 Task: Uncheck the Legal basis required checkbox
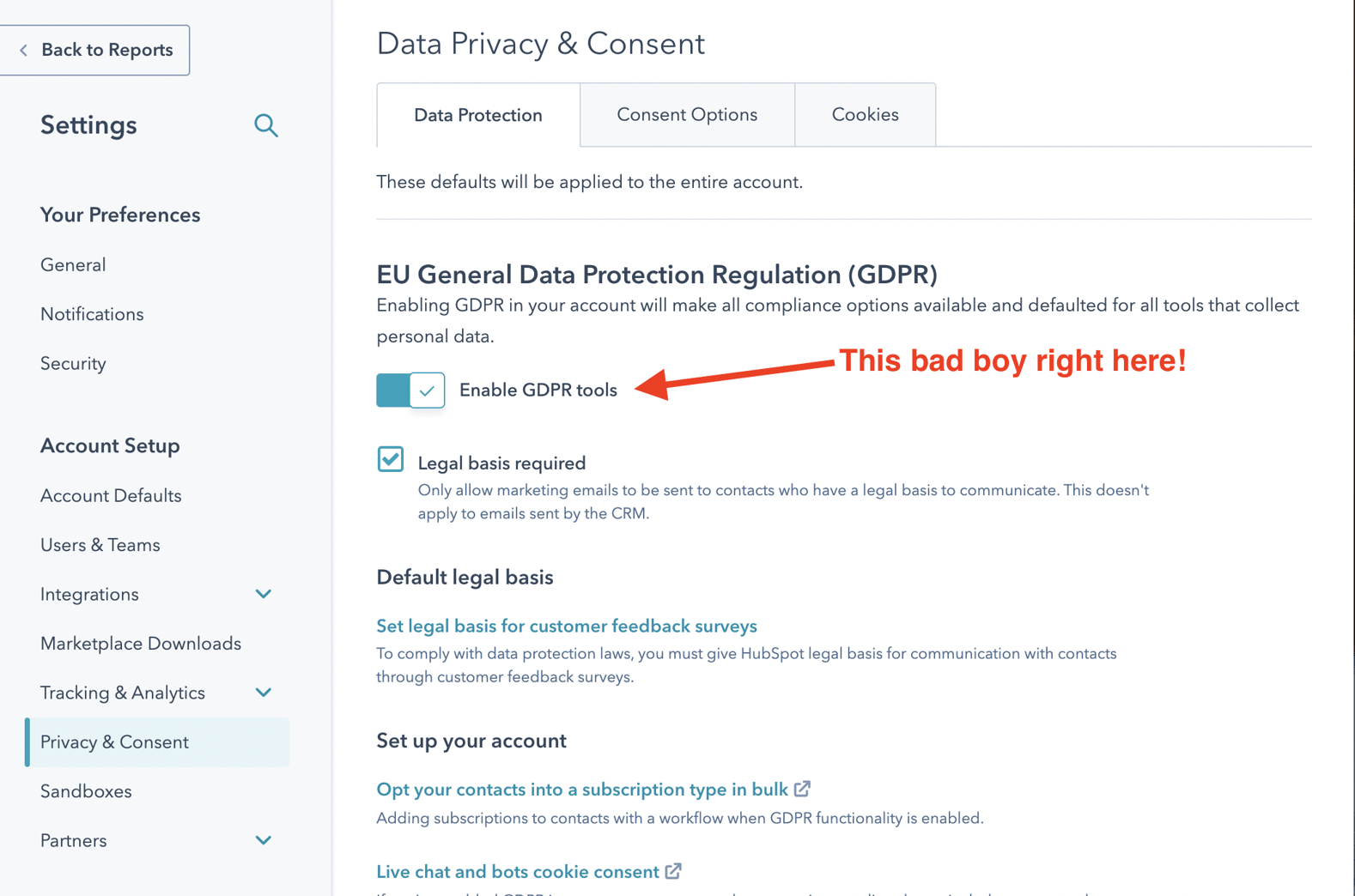click(390, 459)
